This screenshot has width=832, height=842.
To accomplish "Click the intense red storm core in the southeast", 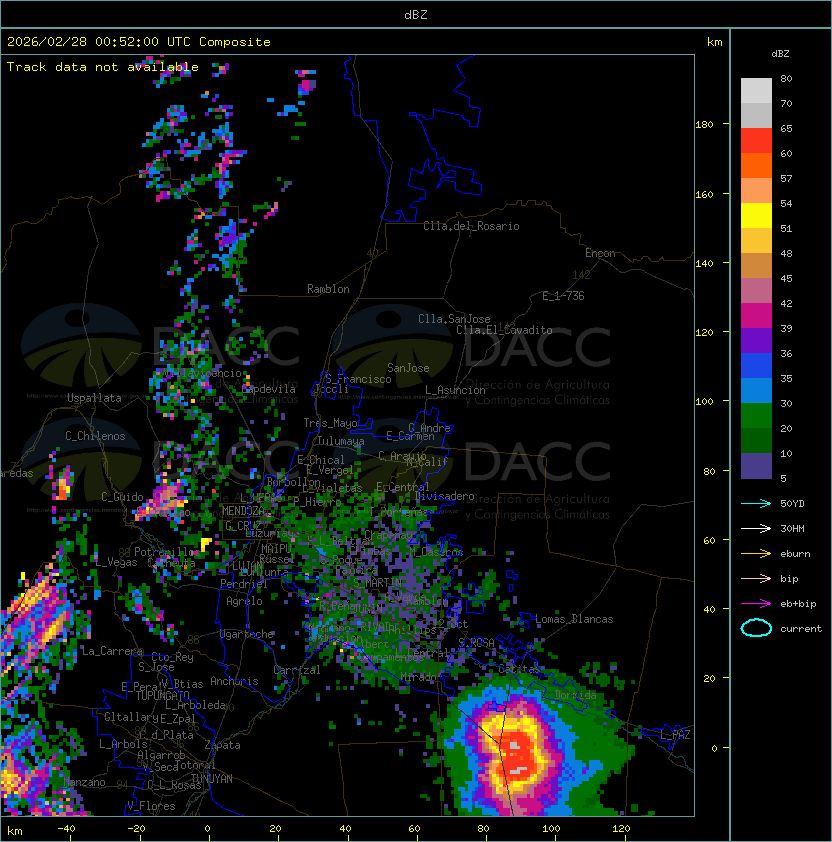I will (x=517, y=754).
